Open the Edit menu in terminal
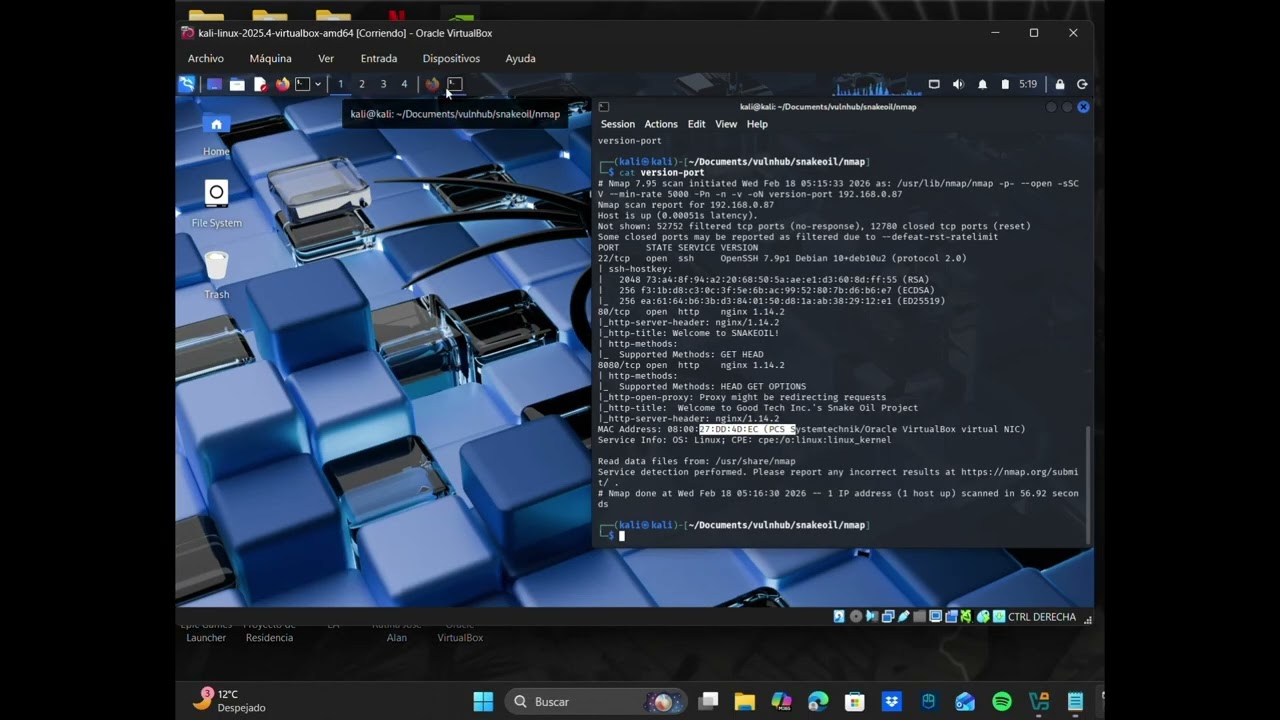Image resolution: width=1280 pixels, height=720 pixels. 696,124
